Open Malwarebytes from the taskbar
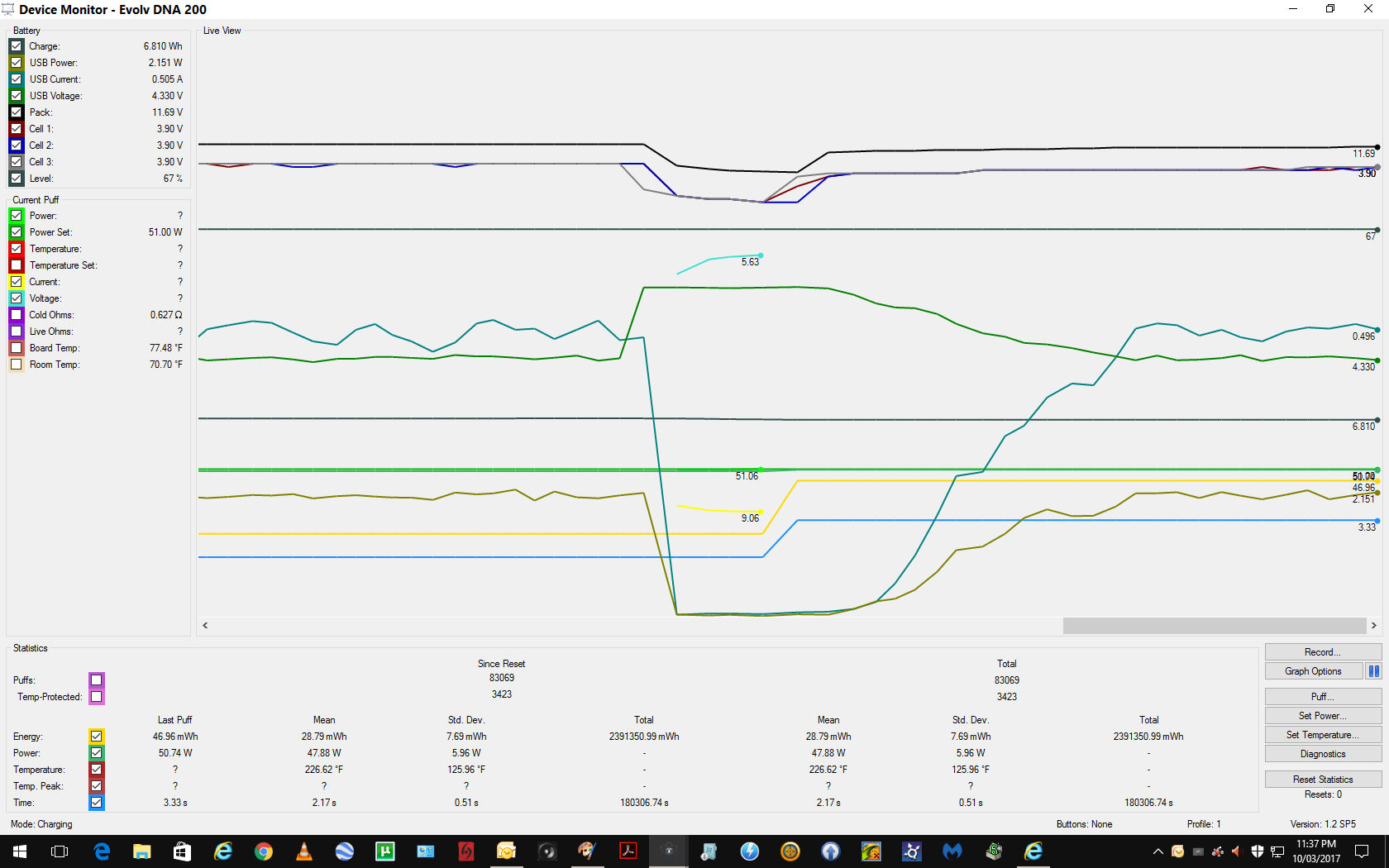 pyautogui.click(x=952, y=851)
